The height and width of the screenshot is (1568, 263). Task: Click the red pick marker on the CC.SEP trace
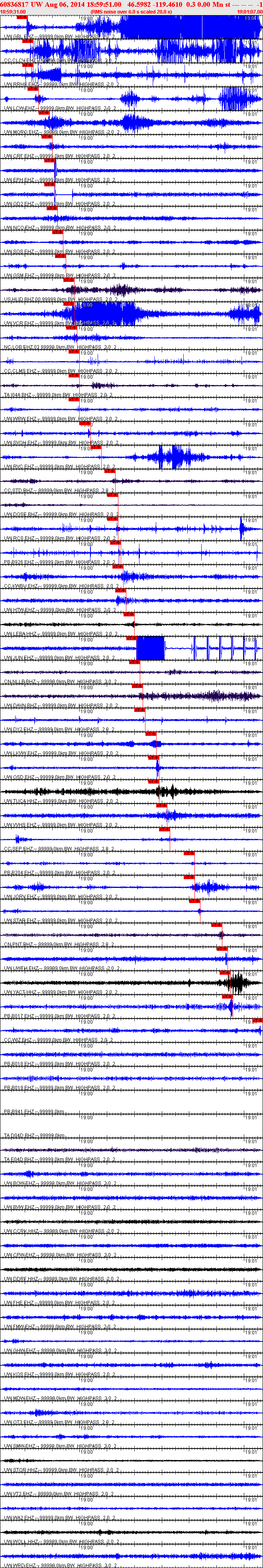(164, 829)
